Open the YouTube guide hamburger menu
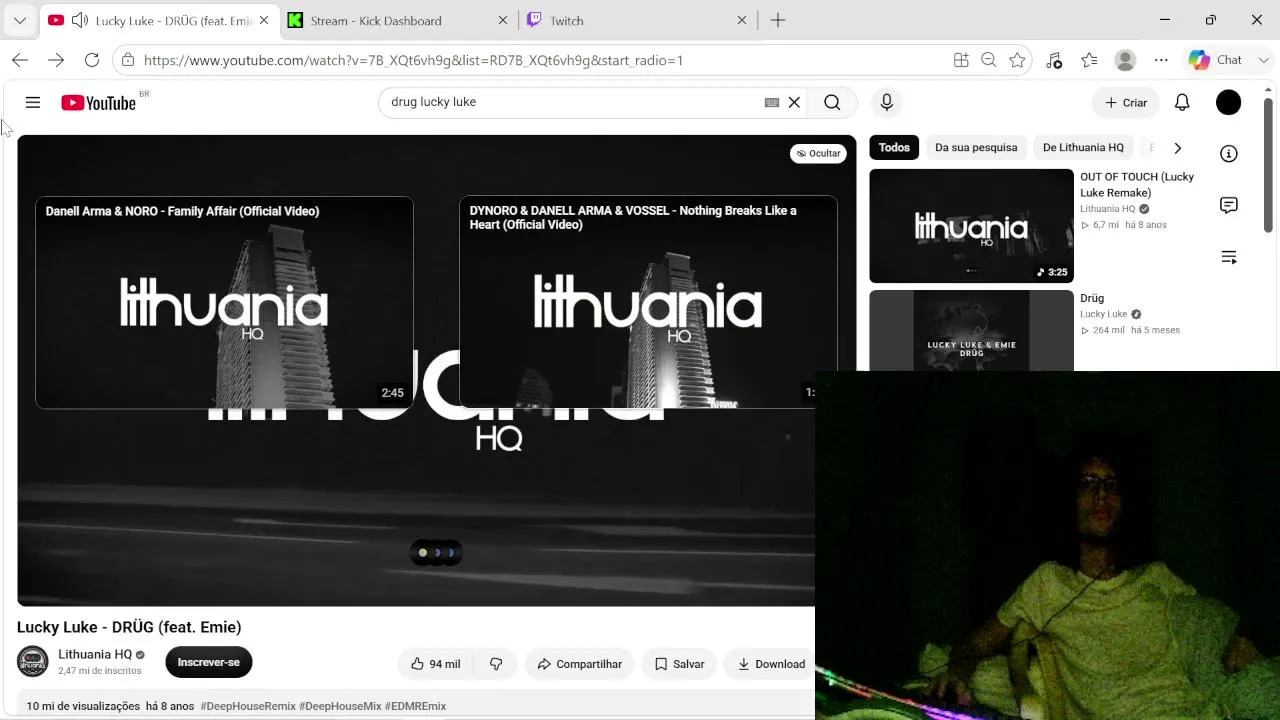 click(x=33, y=102)
